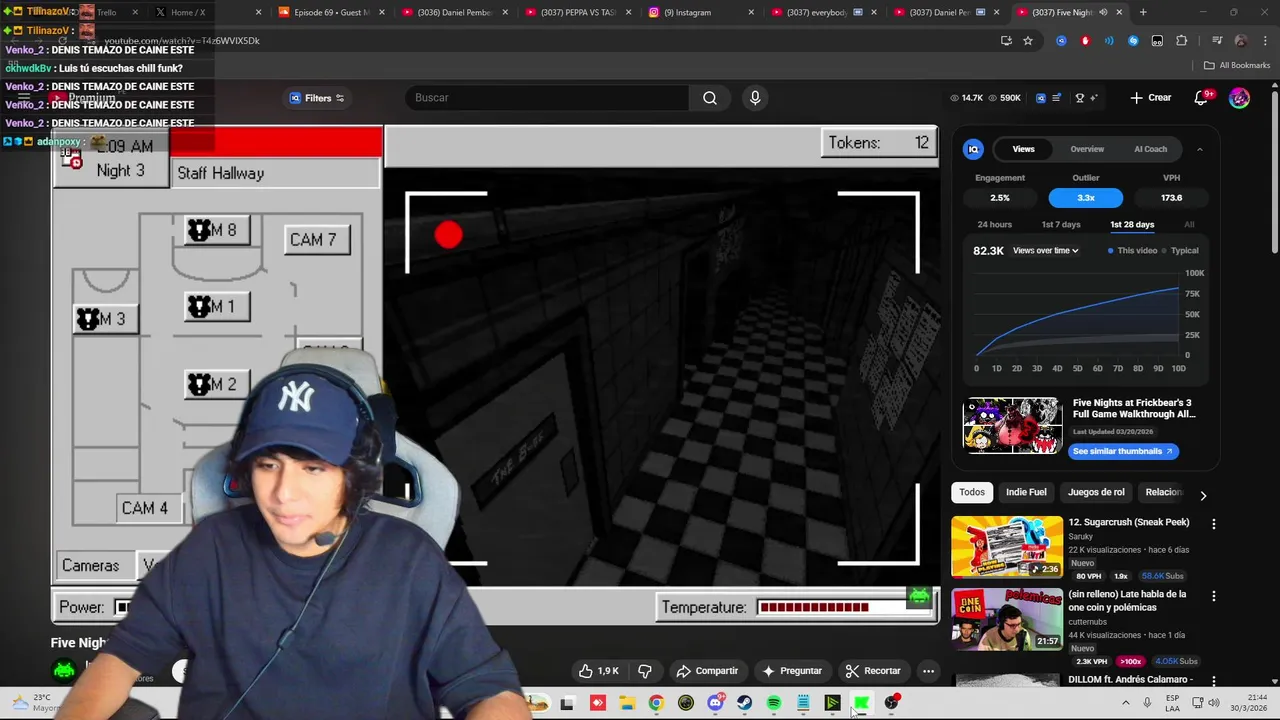
Task: Open the All Bookmarks folder
Action: (1237, 65)
